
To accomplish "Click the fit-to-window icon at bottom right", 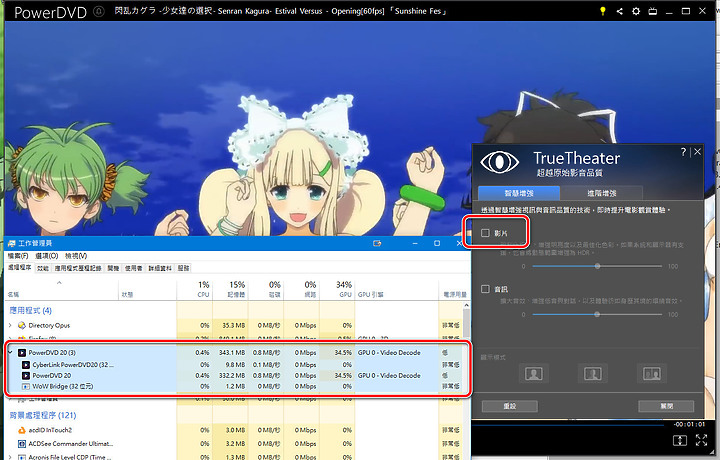I will (x=680, y=440).
